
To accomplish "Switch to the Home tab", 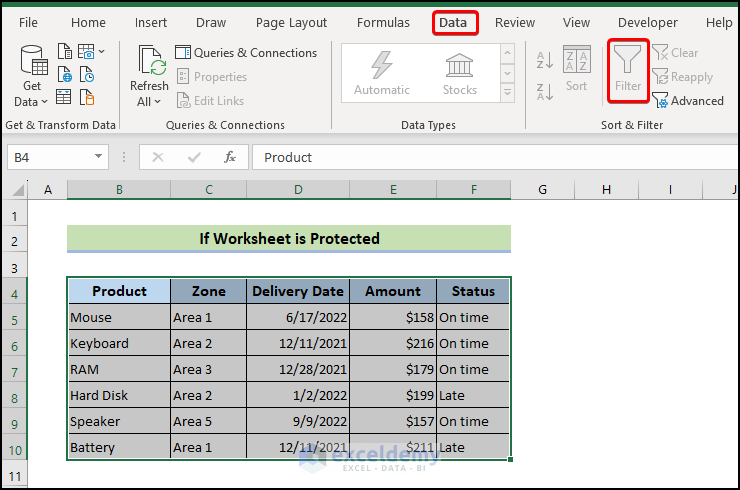I will pyautogui.click(x=88, y=23).
